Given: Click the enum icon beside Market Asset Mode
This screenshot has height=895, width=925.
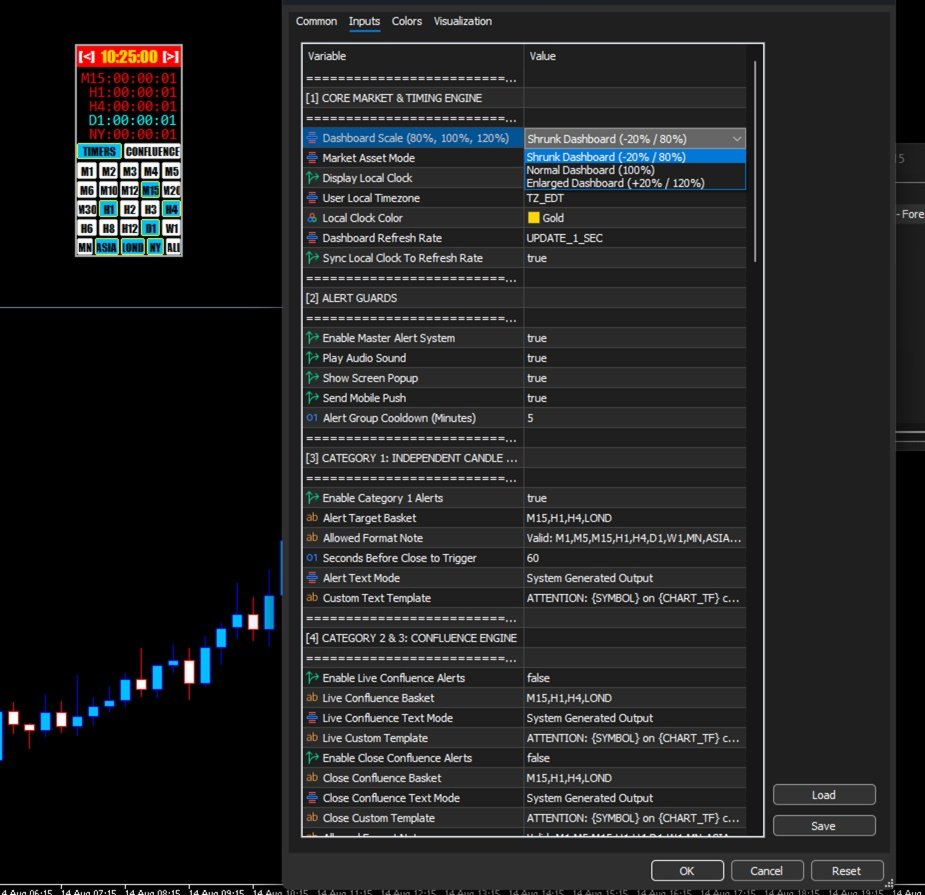Looking at the screenshot, I should [x=312, y=158].
